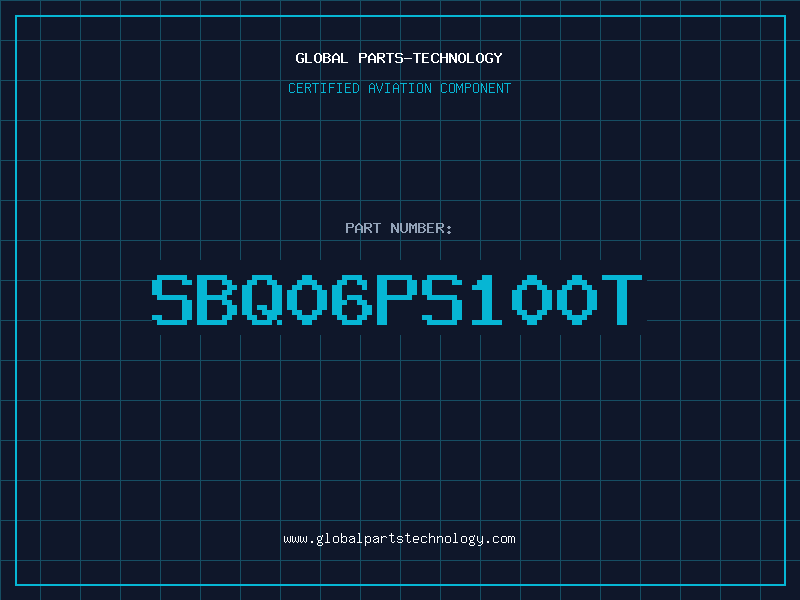
Task: Select the CERTIFIED AVIATION COMPONENT subtitle
Action: (x=399, y=88)
